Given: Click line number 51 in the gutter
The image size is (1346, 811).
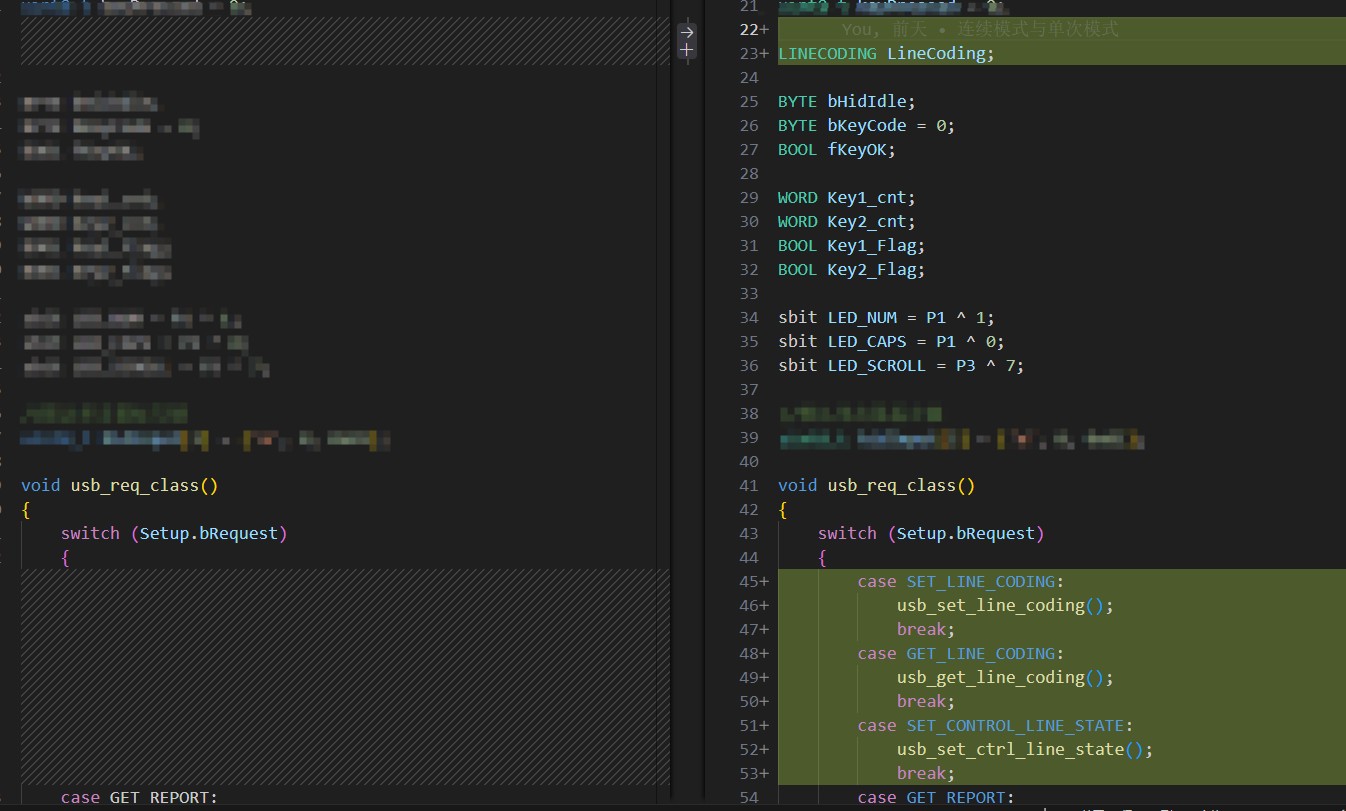Looking at the screenshot, I should point(750,726).
